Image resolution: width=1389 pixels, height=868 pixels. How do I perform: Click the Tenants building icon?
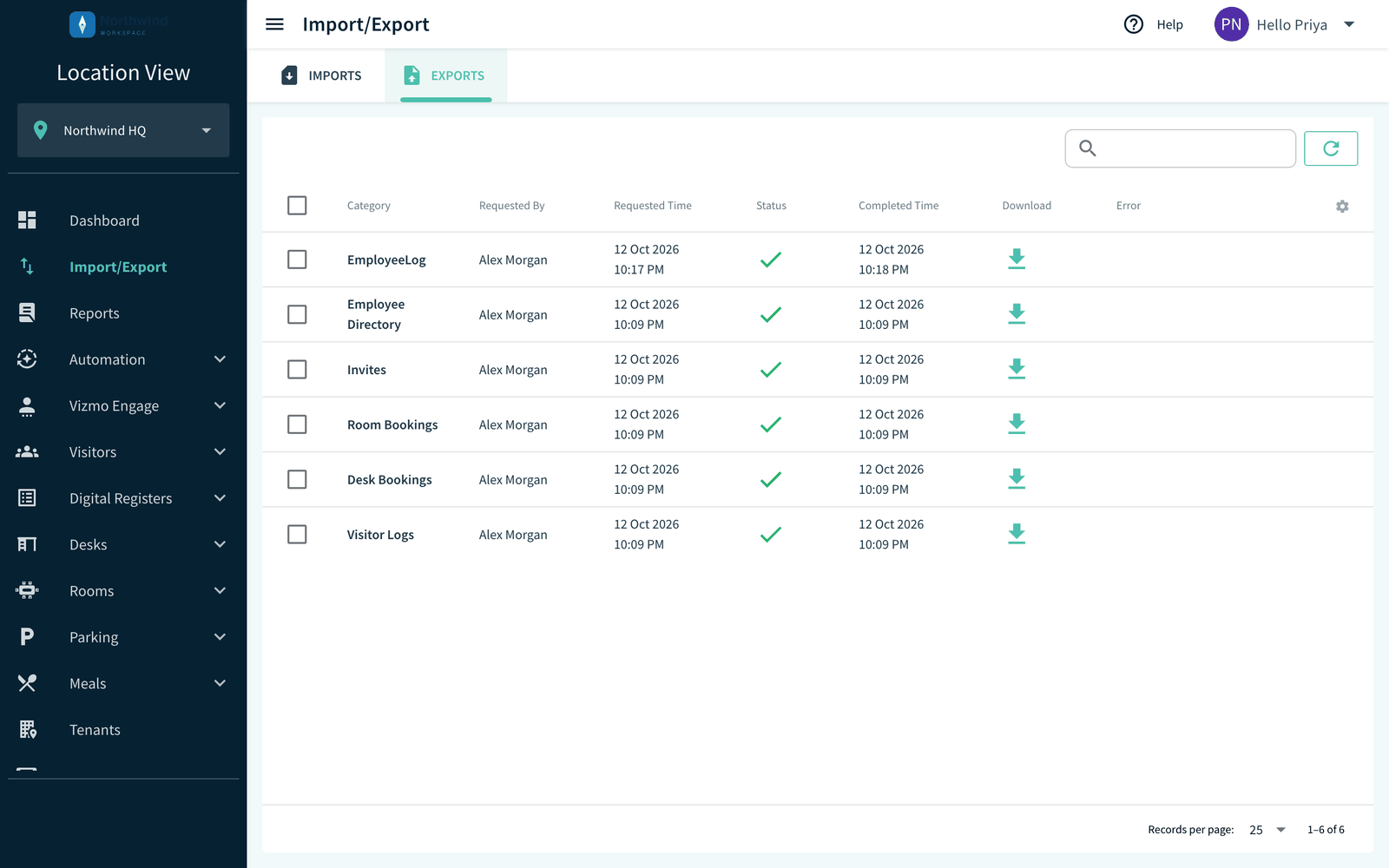(28, 730)
